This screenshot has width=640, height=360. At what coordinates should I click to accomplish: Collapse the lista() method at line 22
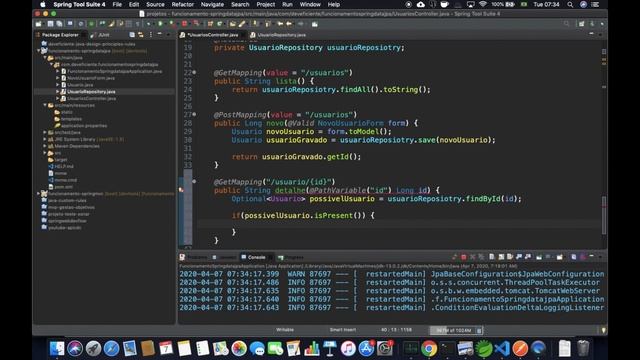tap(194, 73)
